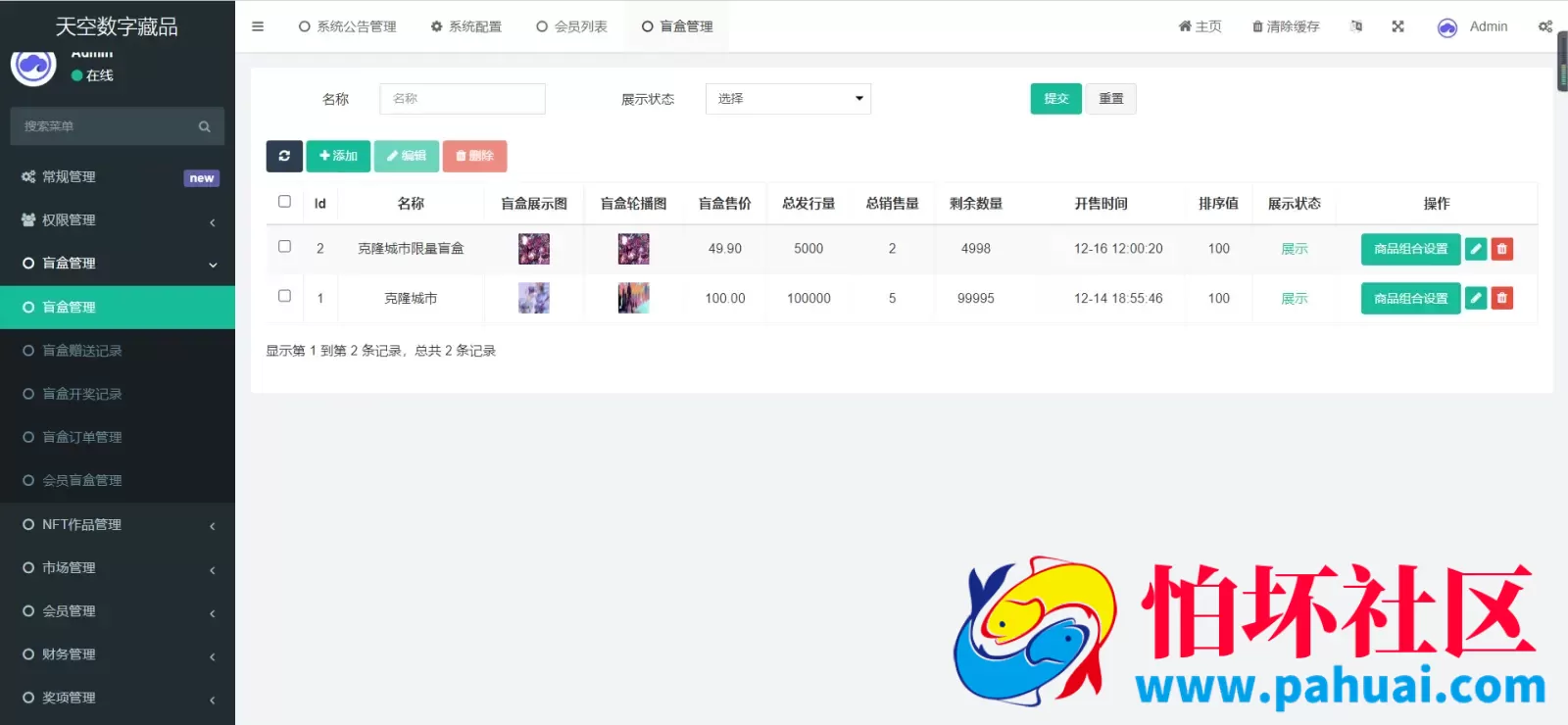Open 会员盲盒管理 submenu item

point(118,480)
